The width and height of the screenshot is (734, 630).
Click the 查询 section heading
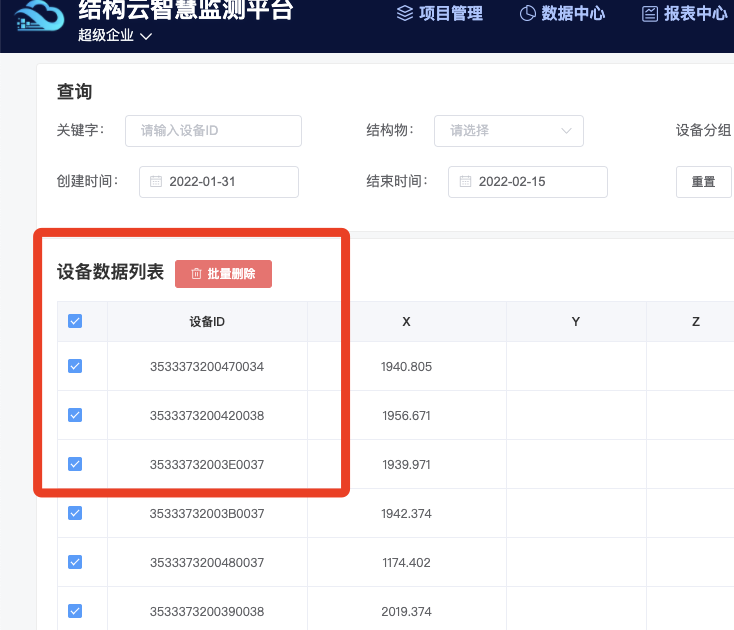coord(74,91)
